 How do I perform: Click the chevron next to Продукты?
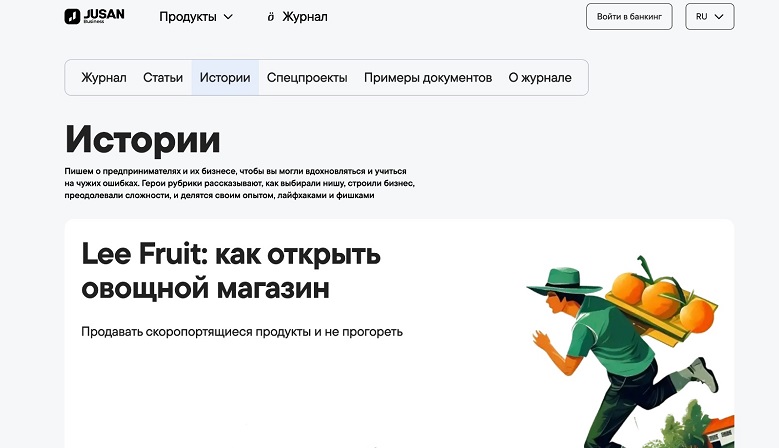[228, 17]
